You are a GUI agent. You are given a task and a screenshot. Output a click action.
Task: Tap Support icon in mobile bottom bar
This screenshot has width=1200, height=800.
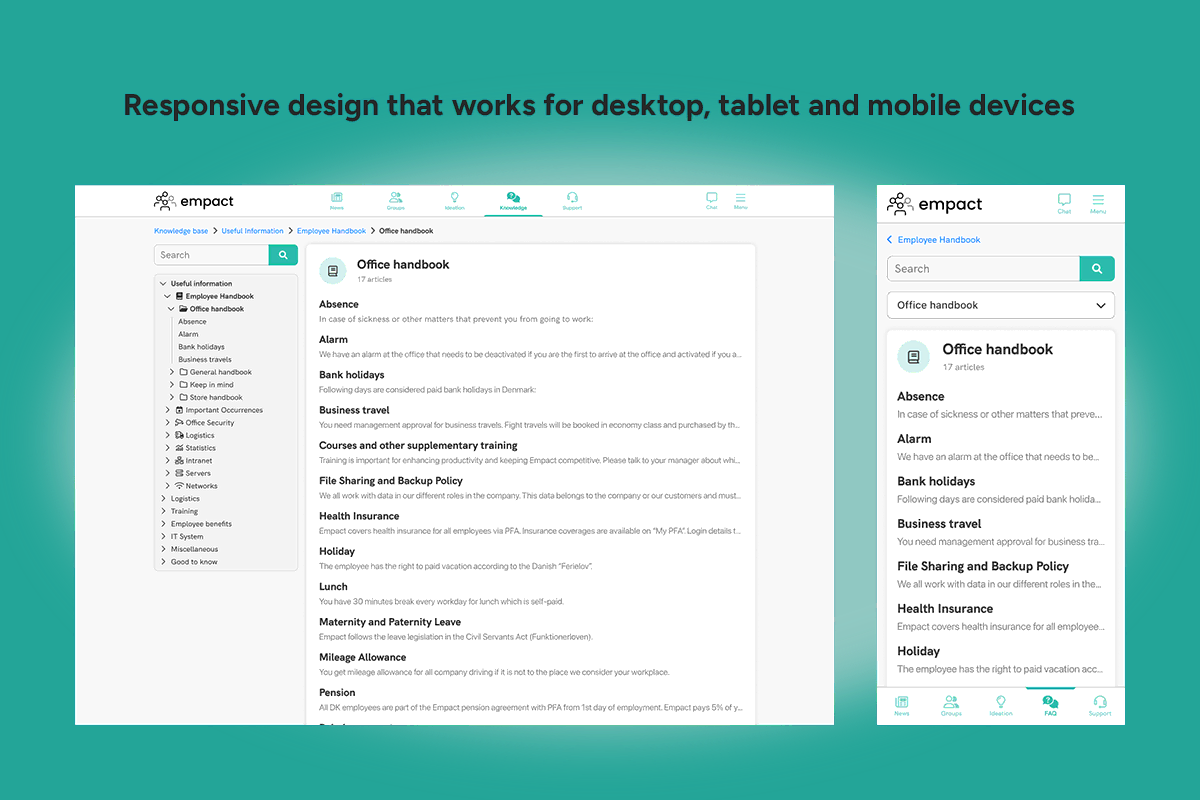tap(1099, 705)
